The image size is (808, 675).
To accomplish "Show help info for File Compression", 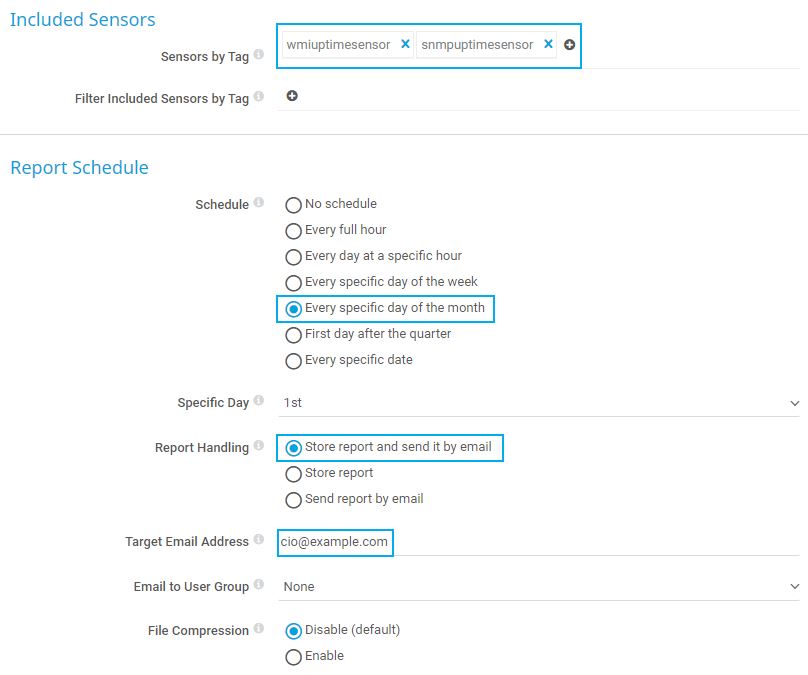I will coord(259,629).
